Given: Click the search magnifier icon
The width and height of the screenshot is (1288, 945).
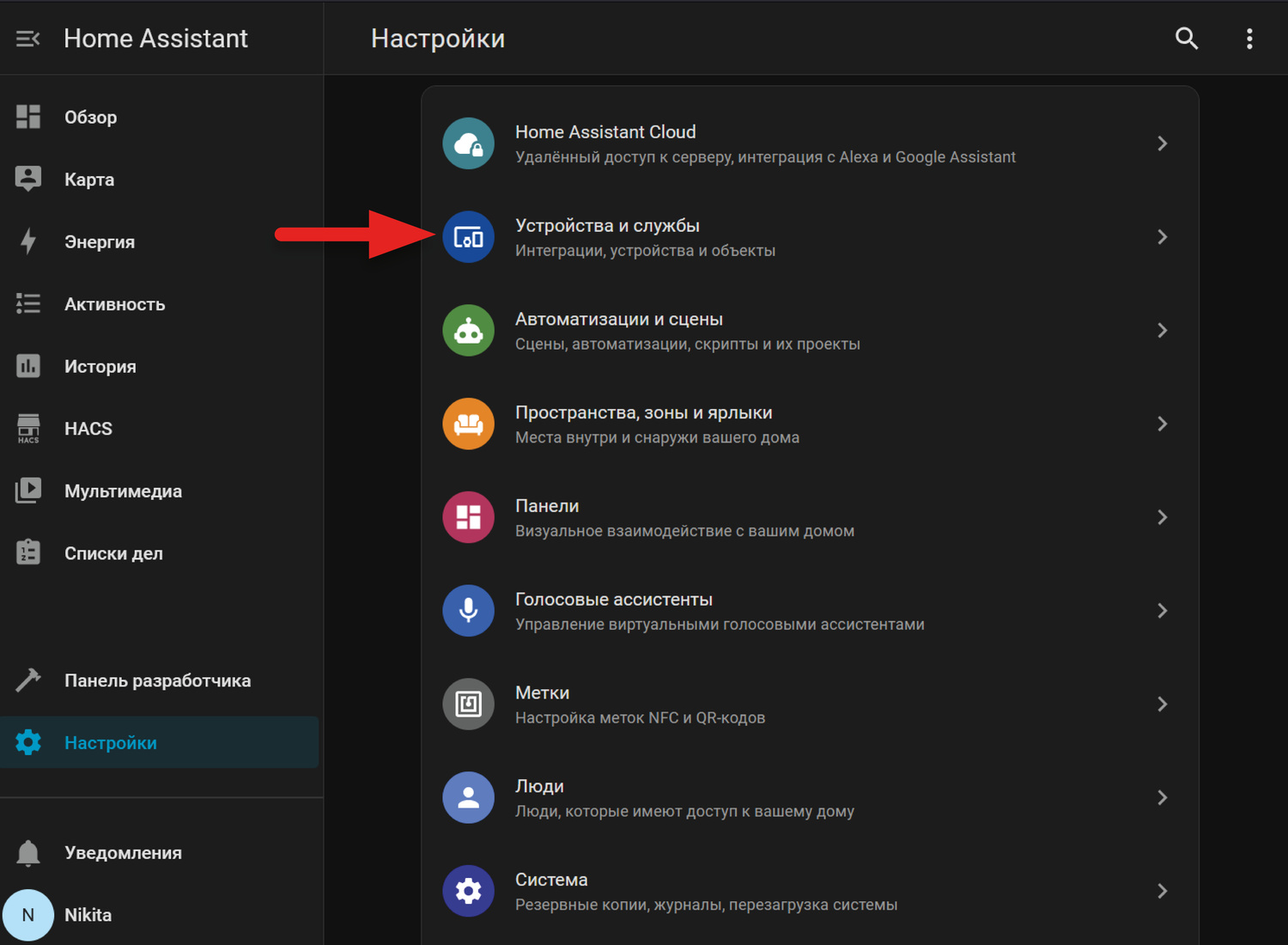Looking at the screenshot, I should click(1186, 39).
